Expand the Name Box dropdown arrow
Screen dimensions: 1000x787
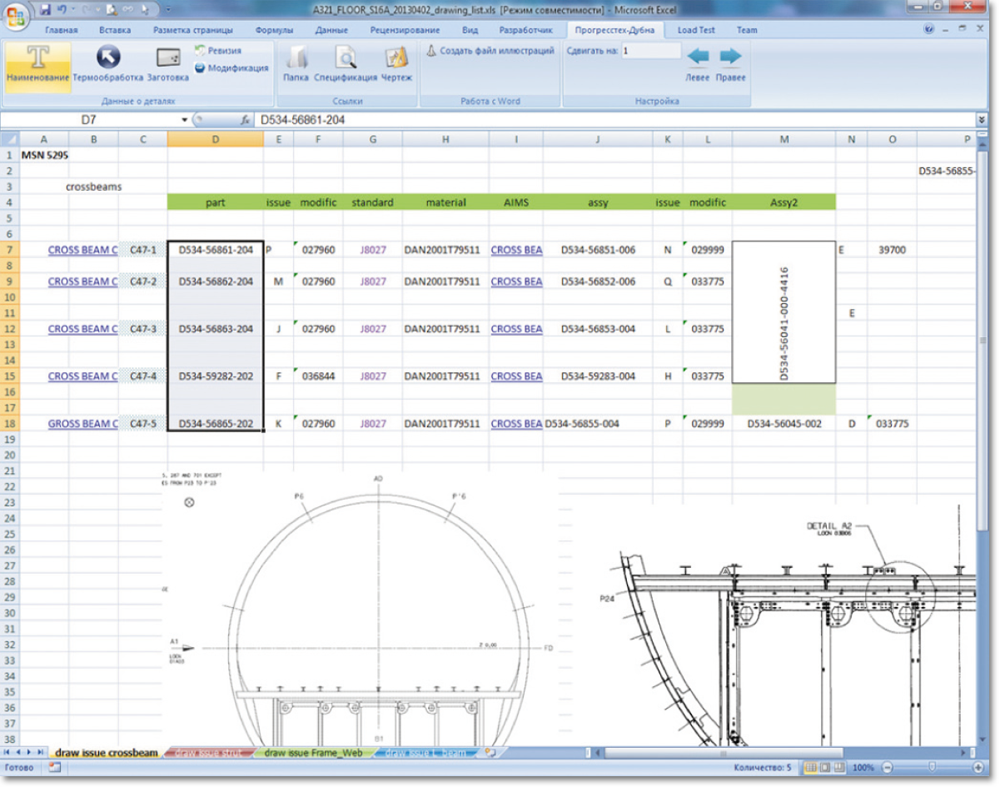[184, 120]
